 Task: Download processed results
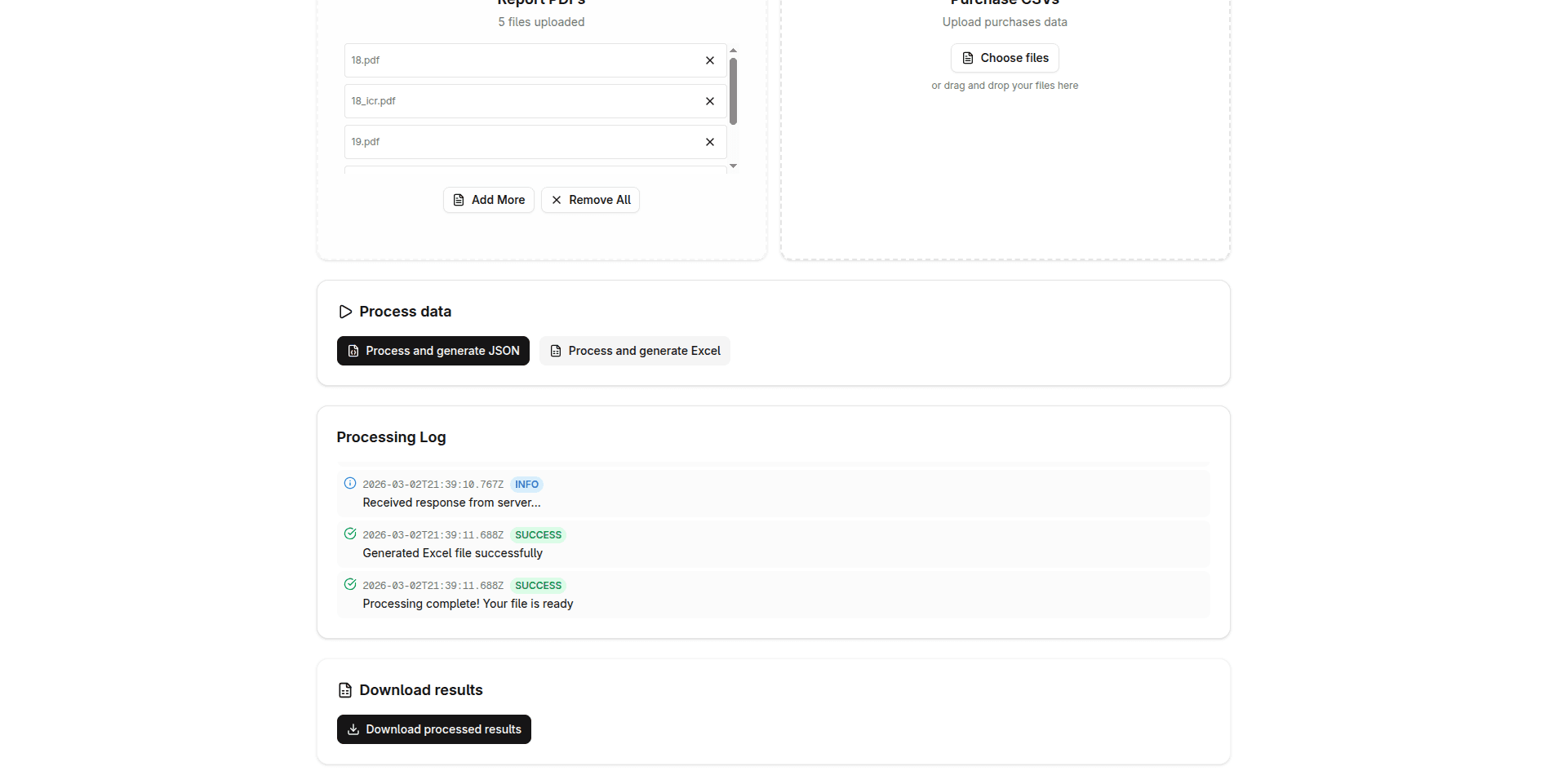pos(433,729)
